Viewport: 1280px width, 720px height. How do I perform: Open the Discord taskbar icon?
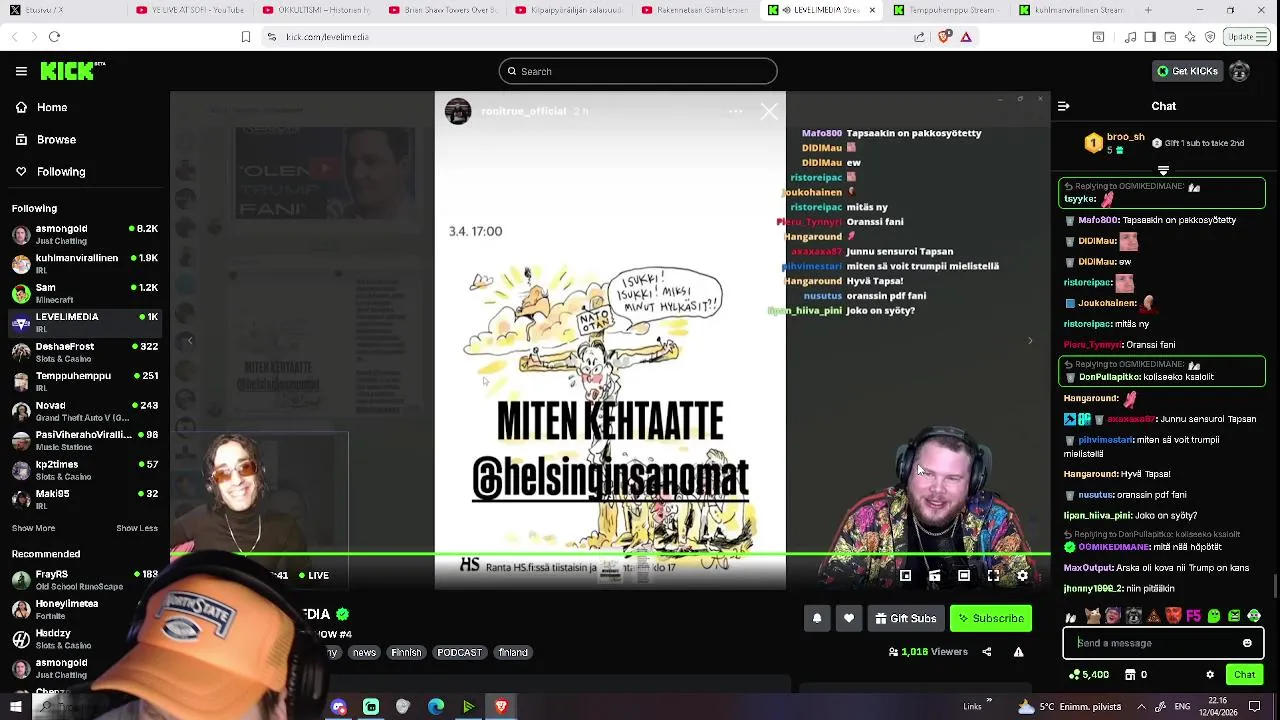tap(339, 707)
